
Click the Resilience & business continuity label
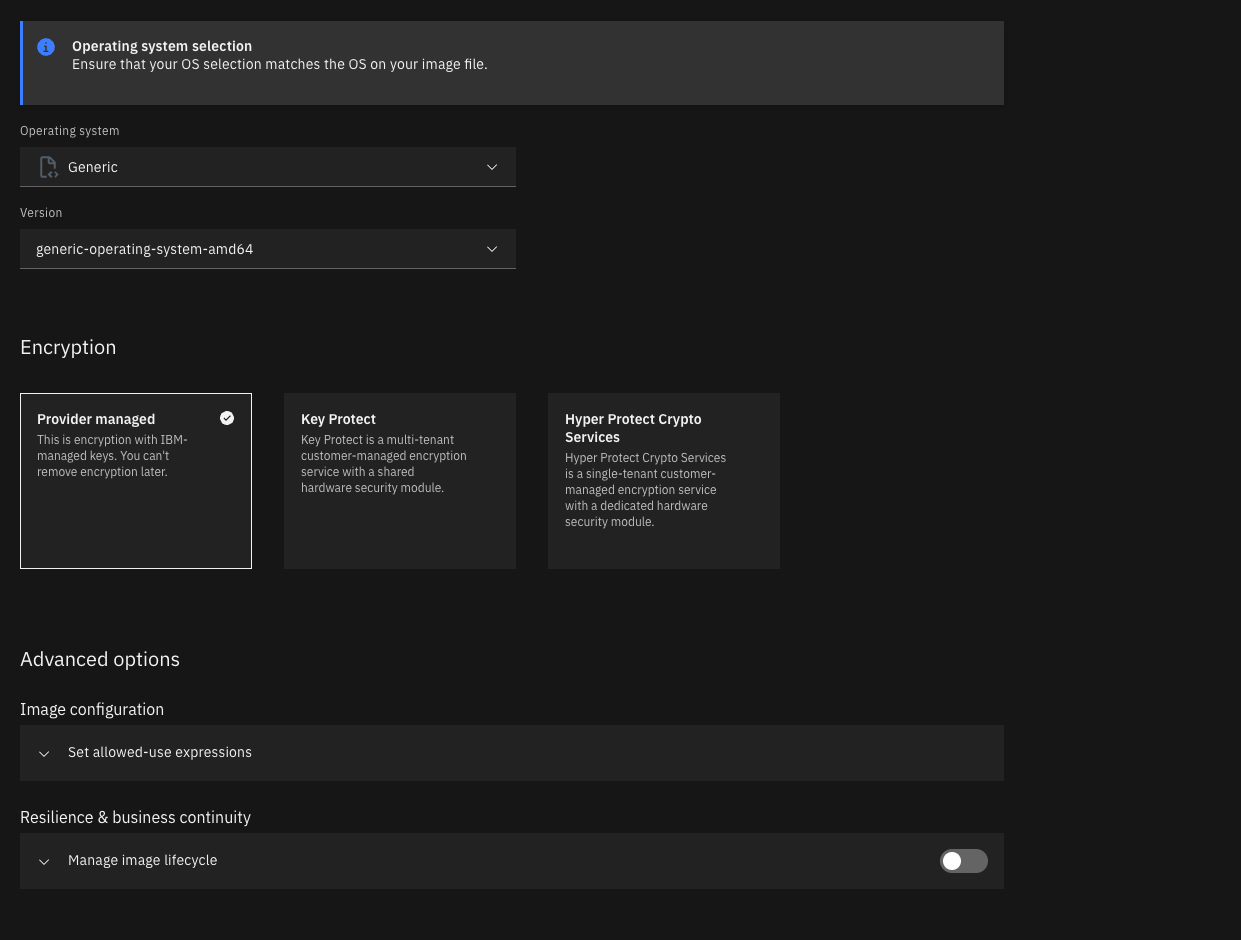coord(135,817)
